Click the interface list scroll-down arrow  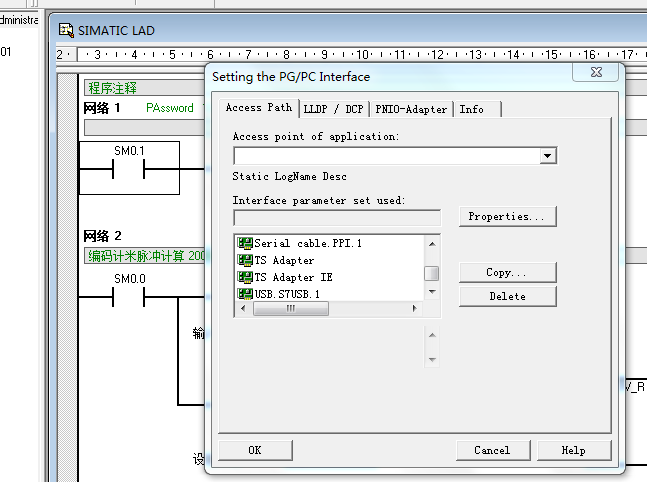point(432,292)
